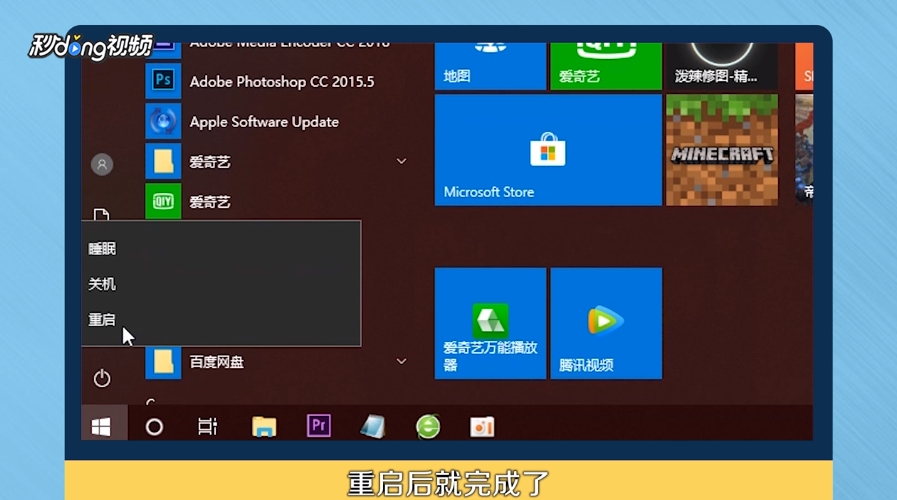Click the 爱奇艺 folder icon
Screen dimensions: 897x500
click(x=163, y=161)
